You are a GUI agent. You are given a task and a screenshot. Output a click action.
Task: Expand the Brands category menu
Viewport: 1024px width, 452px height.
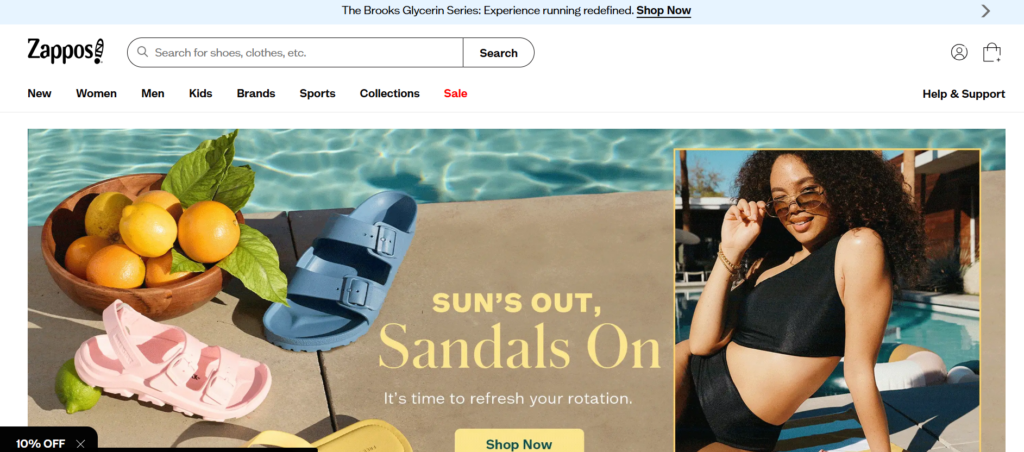point(256,93)
